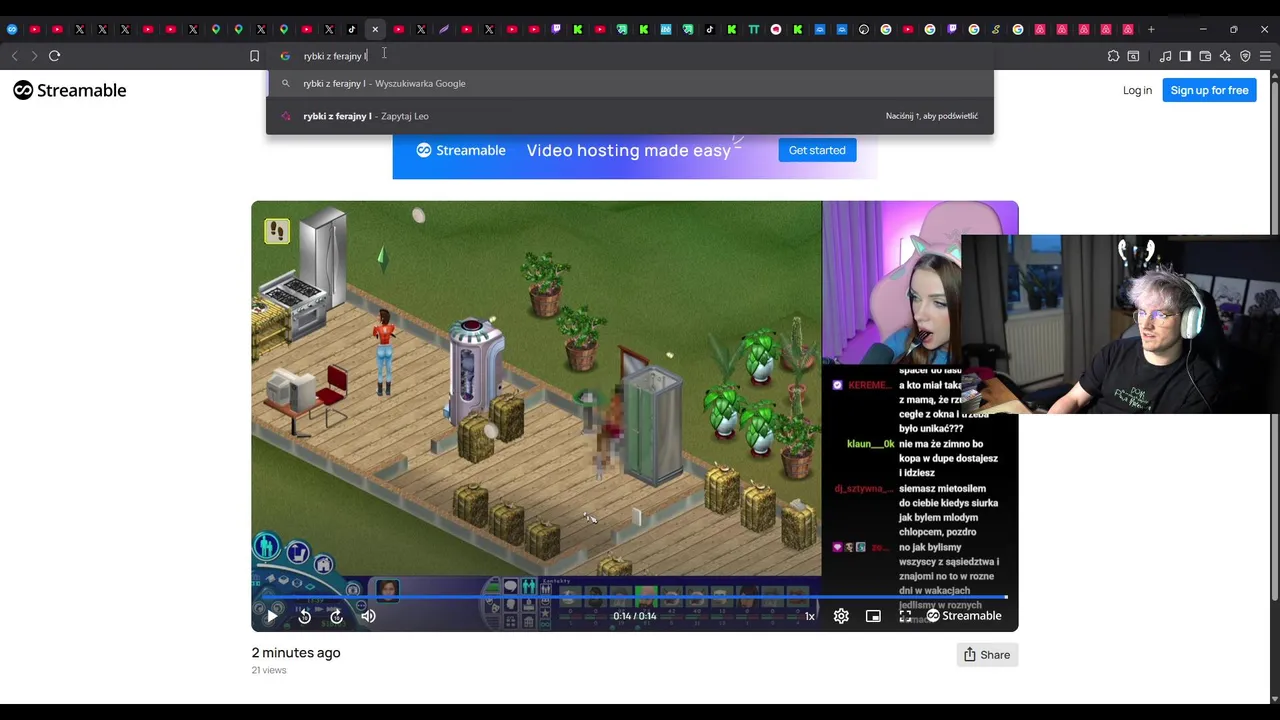Switch to the teal 'lbb' icon tab

[x=666, y=29]
